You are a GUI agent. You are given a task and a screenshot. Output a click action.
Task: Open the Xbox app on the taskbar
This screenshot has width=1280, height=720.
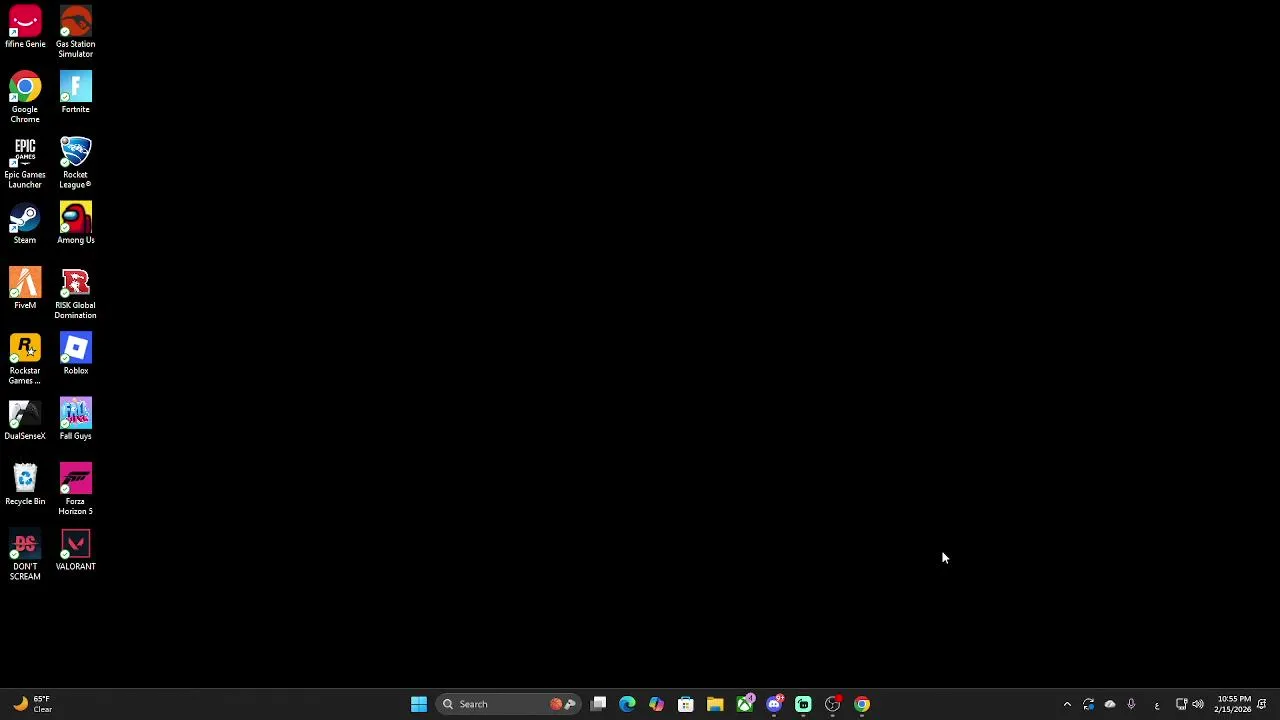(x=745, y=704)
